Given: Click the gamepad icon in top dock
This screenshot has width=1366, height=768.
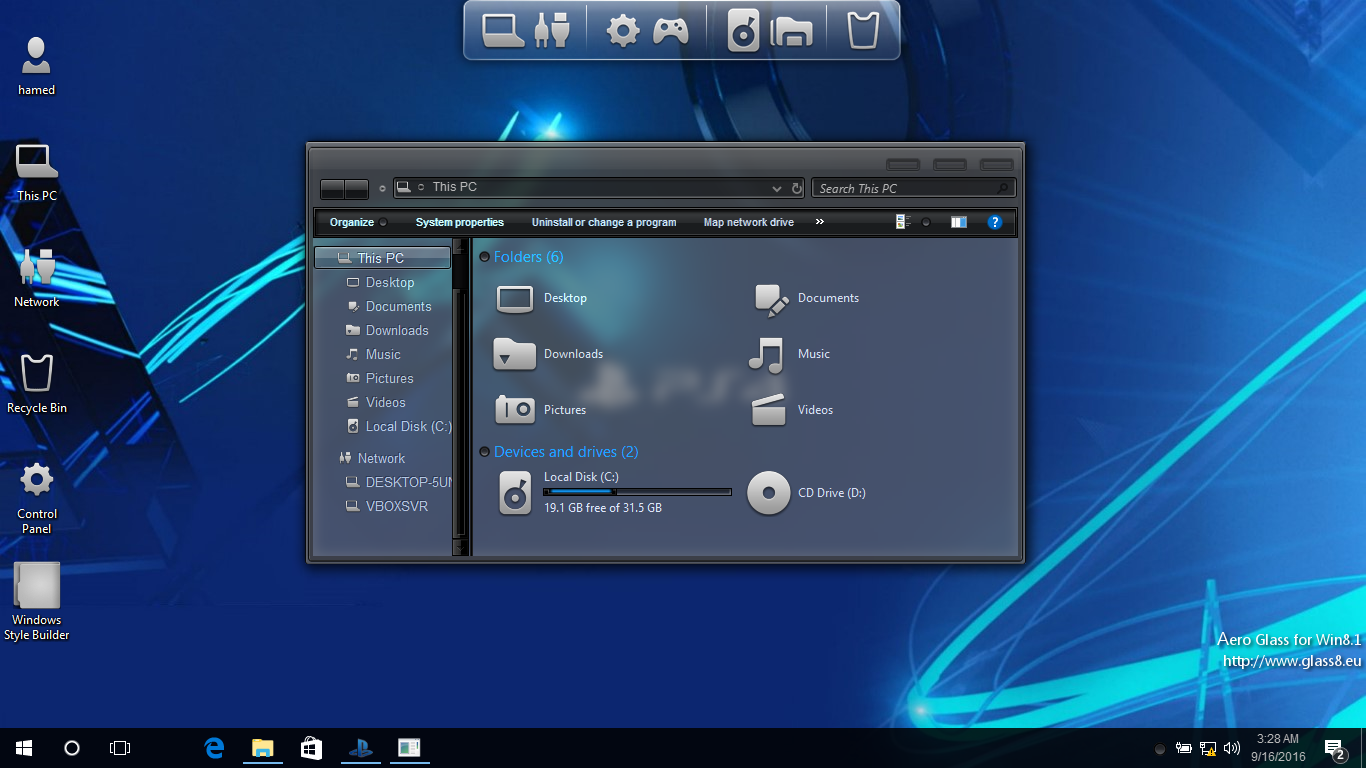Looking at the screenshot, I should (x=670, y=31).
